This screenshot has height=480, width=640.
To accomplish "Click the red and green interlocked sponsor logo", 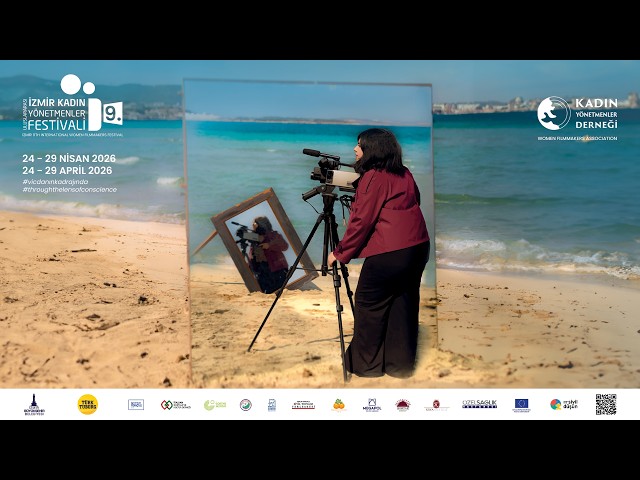I will [x=176, y=405].
